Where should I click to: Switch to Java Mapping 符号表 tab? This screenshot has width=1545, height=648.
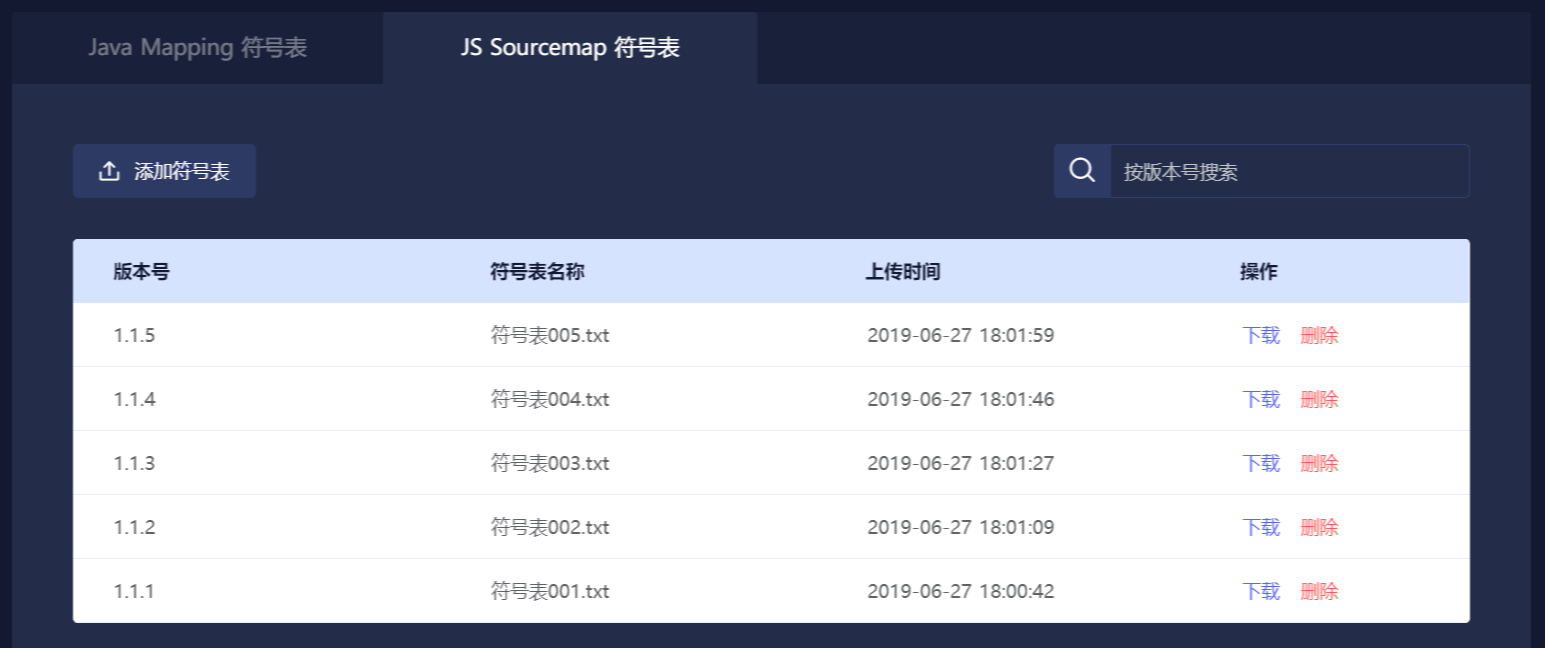(x=197, y=48)
